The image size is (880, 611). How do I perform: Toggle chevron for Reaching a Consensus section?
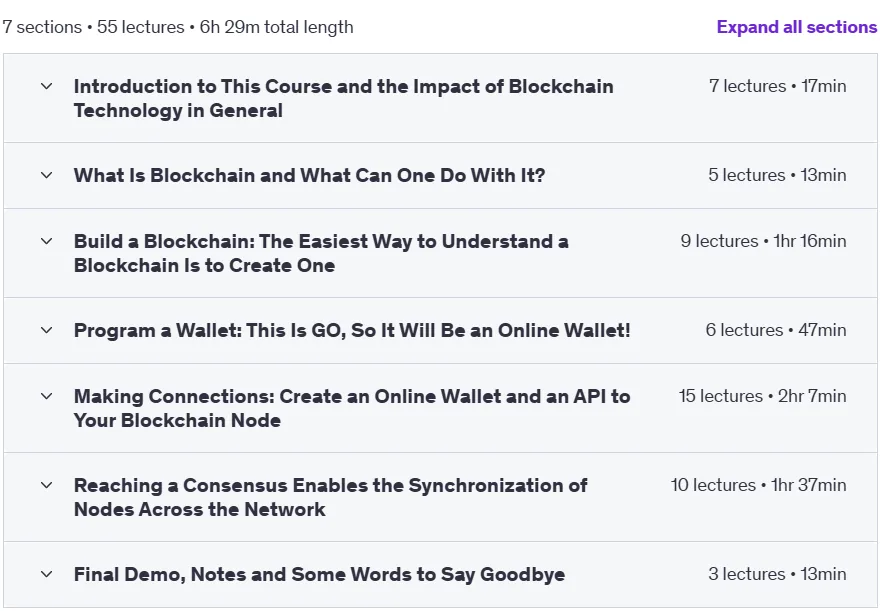(x=47, y=485)
